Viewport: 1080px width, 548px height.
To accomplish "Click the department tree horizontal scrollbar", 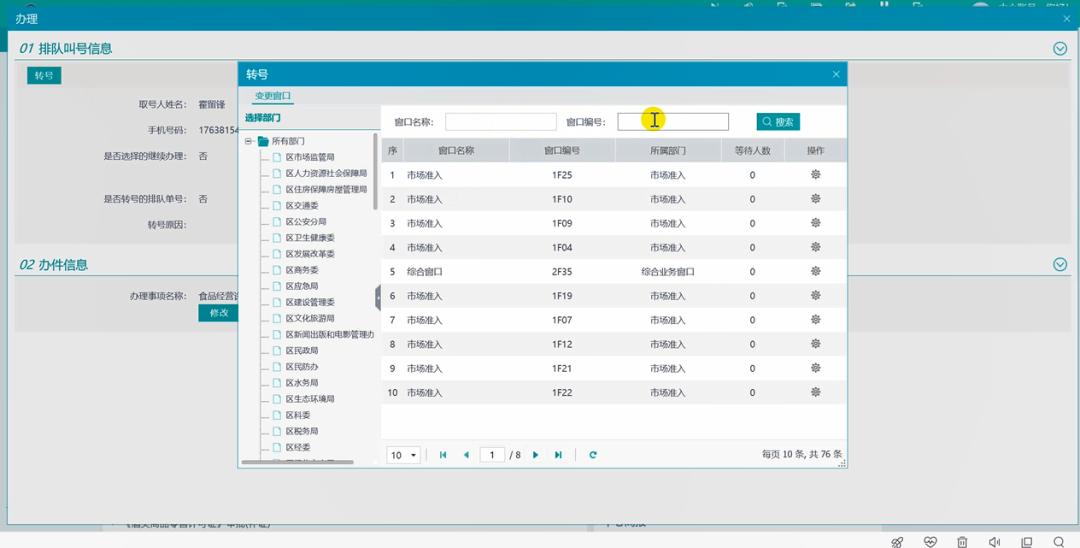I will [x=298, y=462].
